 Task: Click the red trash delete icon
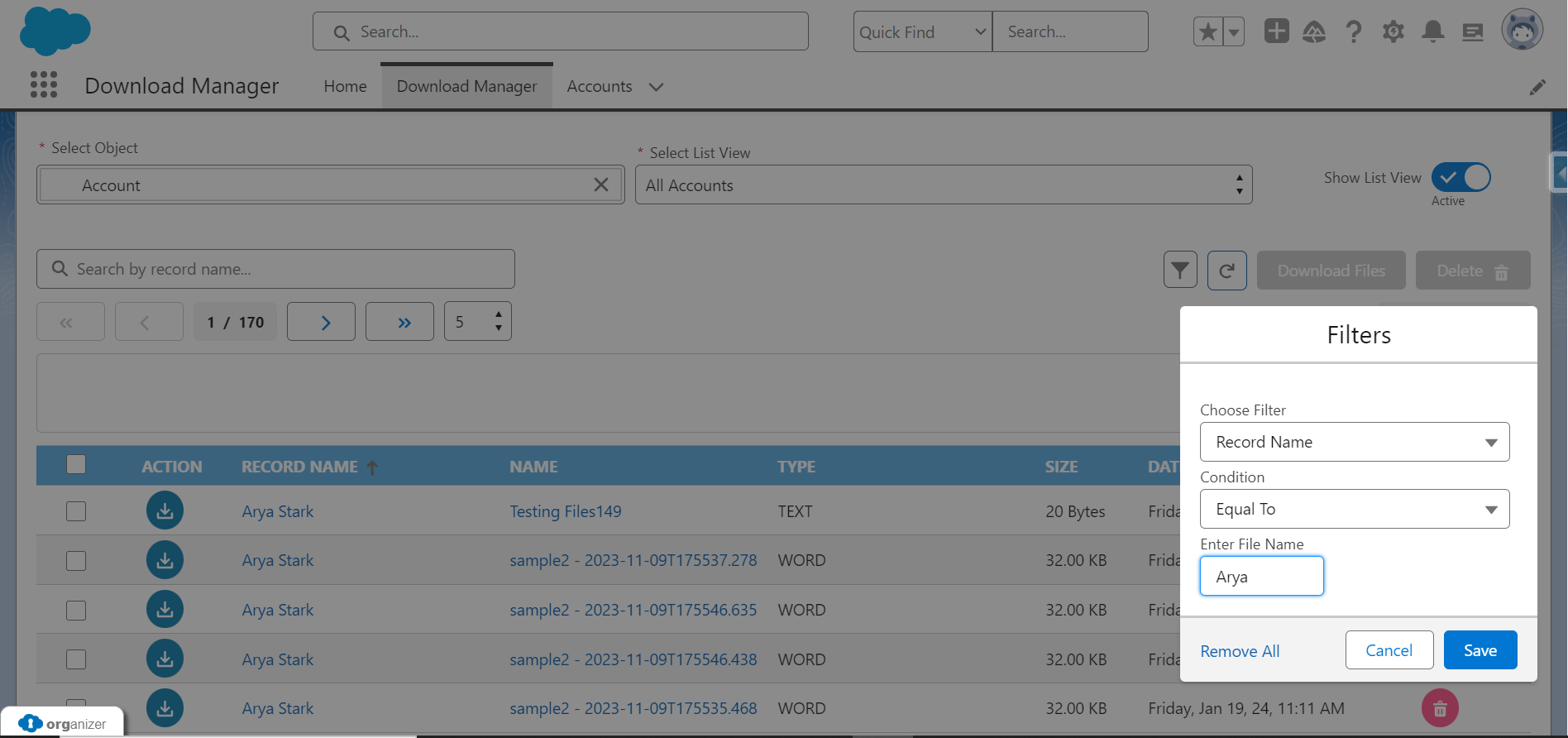[x=1439, y=708]
